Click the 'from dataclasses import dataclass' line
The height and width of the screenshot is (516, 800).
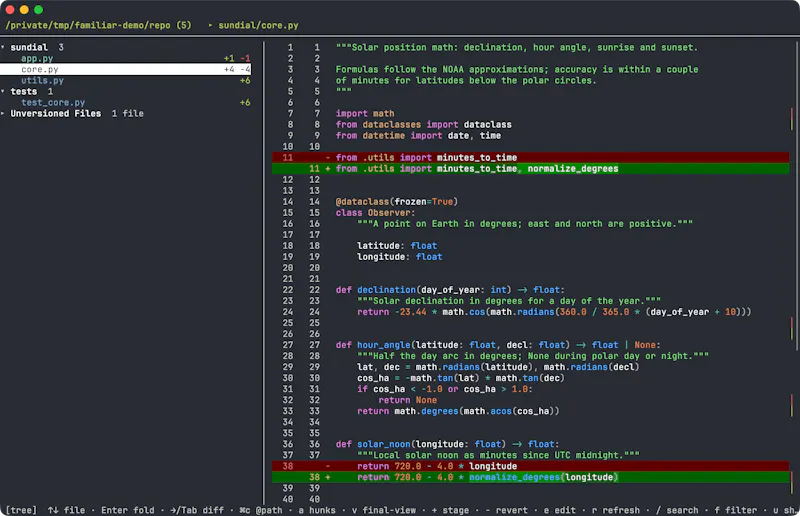423,125
